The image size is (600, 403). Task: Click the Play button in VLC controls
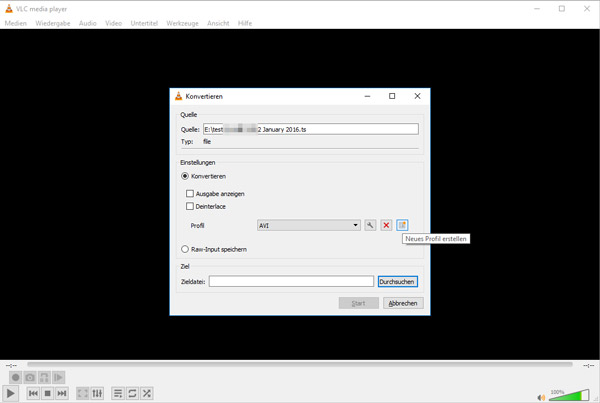point(10,393)
